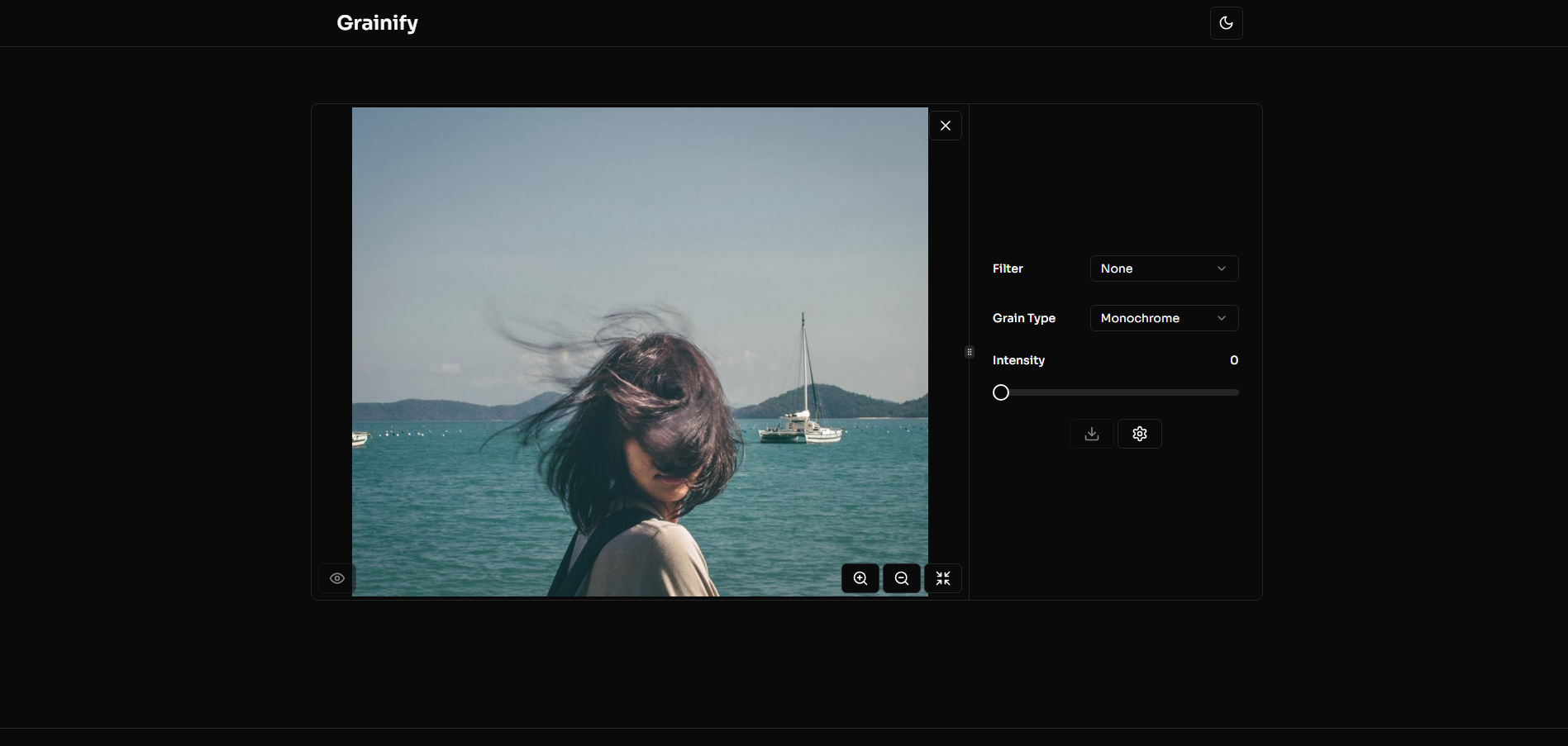
Task: Click the zoom out magnifier button
Action: pyautogui.click(x=902, y=578)
